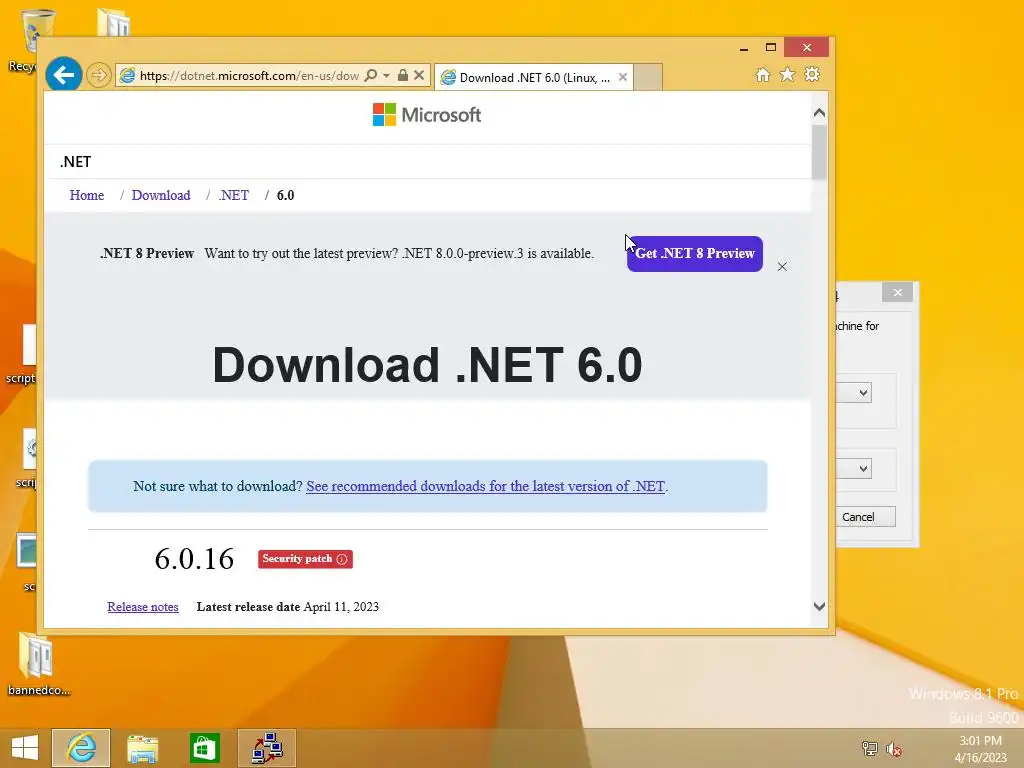
Task: Open recommended downloads for latest .NET link
Action: pos(485,486)
